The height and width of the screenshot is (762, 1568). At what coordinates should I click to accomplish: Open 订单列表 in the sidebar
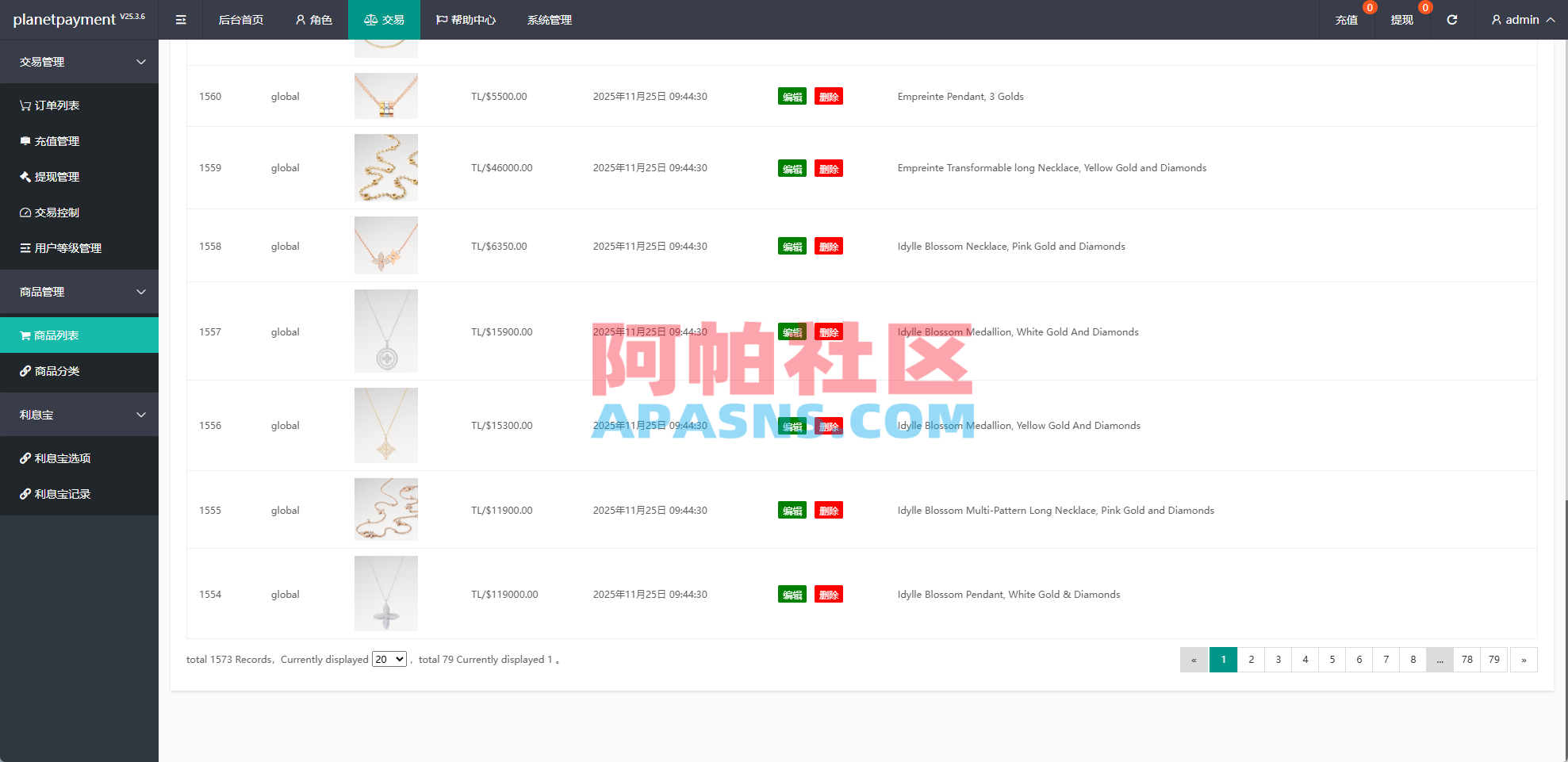[x=79, y=105]
